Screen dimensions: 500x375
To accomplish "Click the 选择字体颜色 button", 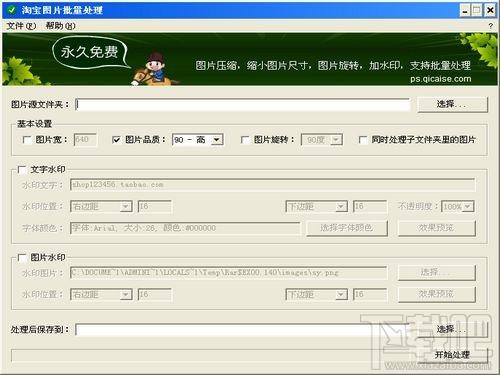I will point(347,228).
